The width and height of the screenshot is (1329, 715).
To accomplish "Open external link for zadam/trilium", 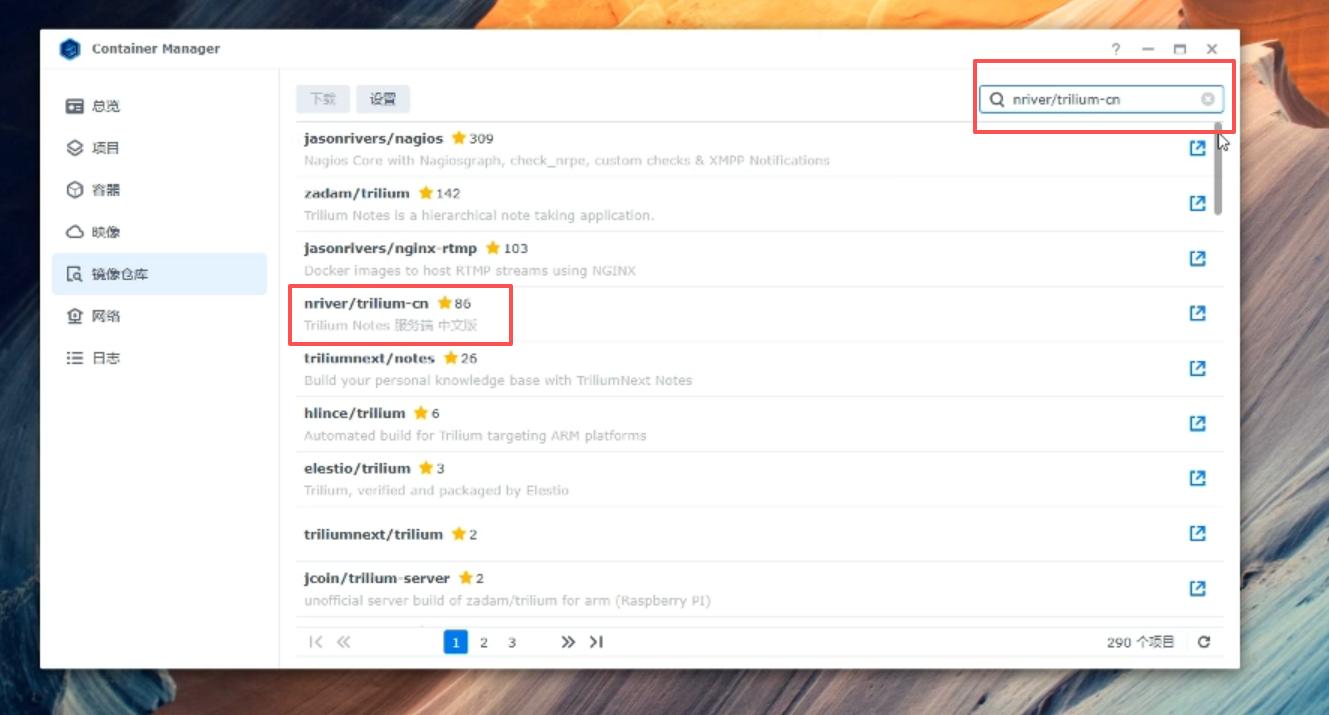I will [1197, 203].
